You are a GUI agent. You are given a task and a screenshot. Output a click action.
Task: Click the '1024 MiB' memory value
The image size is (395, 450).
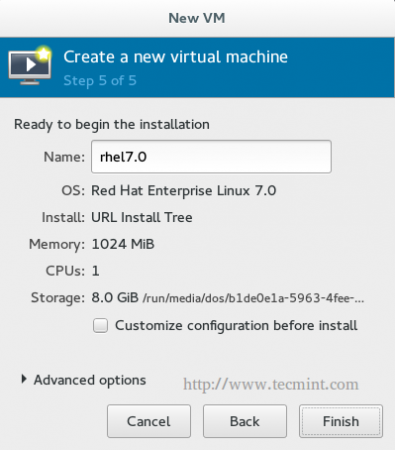[123, 244]
